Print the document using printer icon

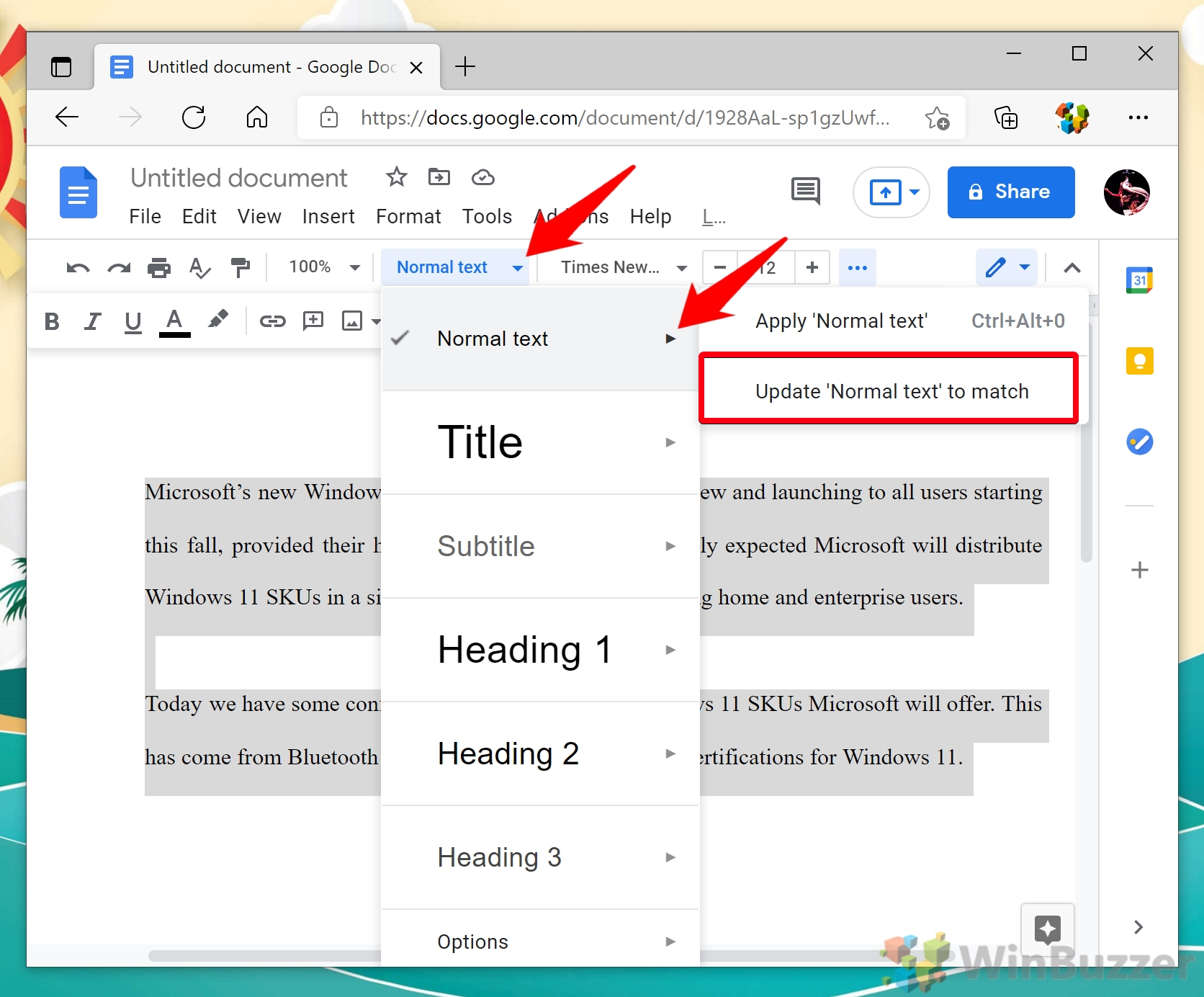[159, 268]
